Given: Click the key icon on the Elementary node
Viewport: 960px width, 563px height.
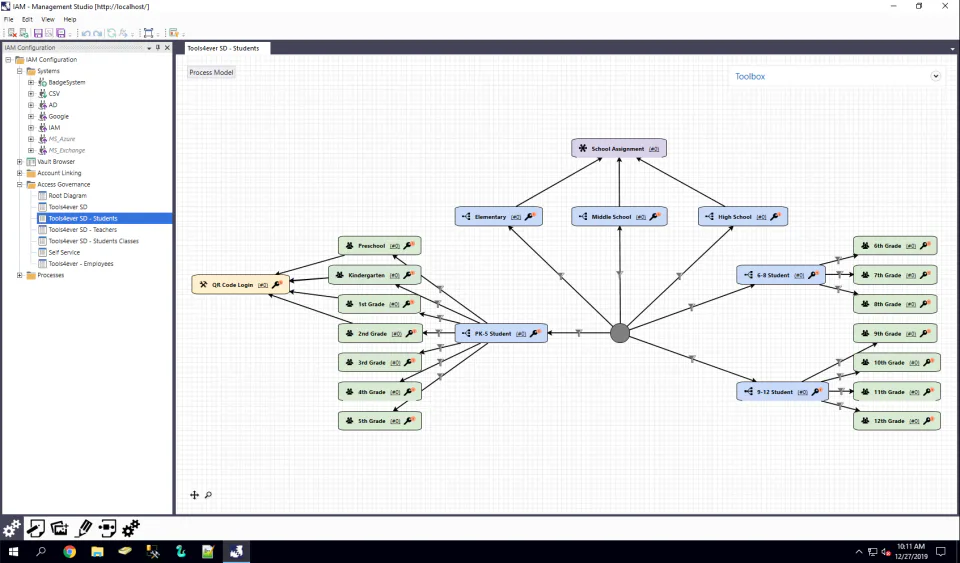Looking at the screenshot, I should click(x=530, y=216).
